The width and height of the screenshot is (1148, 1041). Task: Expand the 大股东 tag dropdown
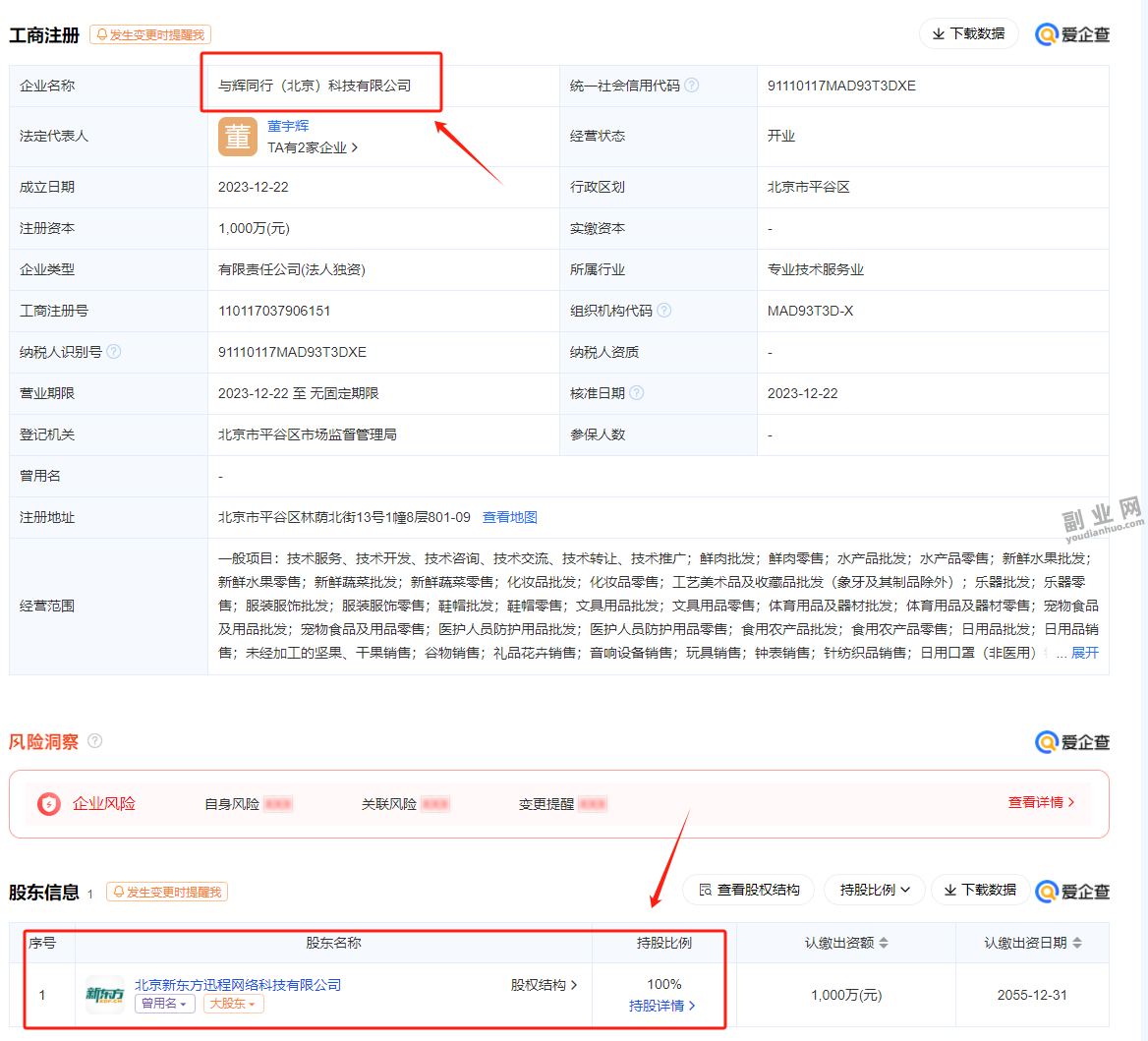coord(233,1004)
